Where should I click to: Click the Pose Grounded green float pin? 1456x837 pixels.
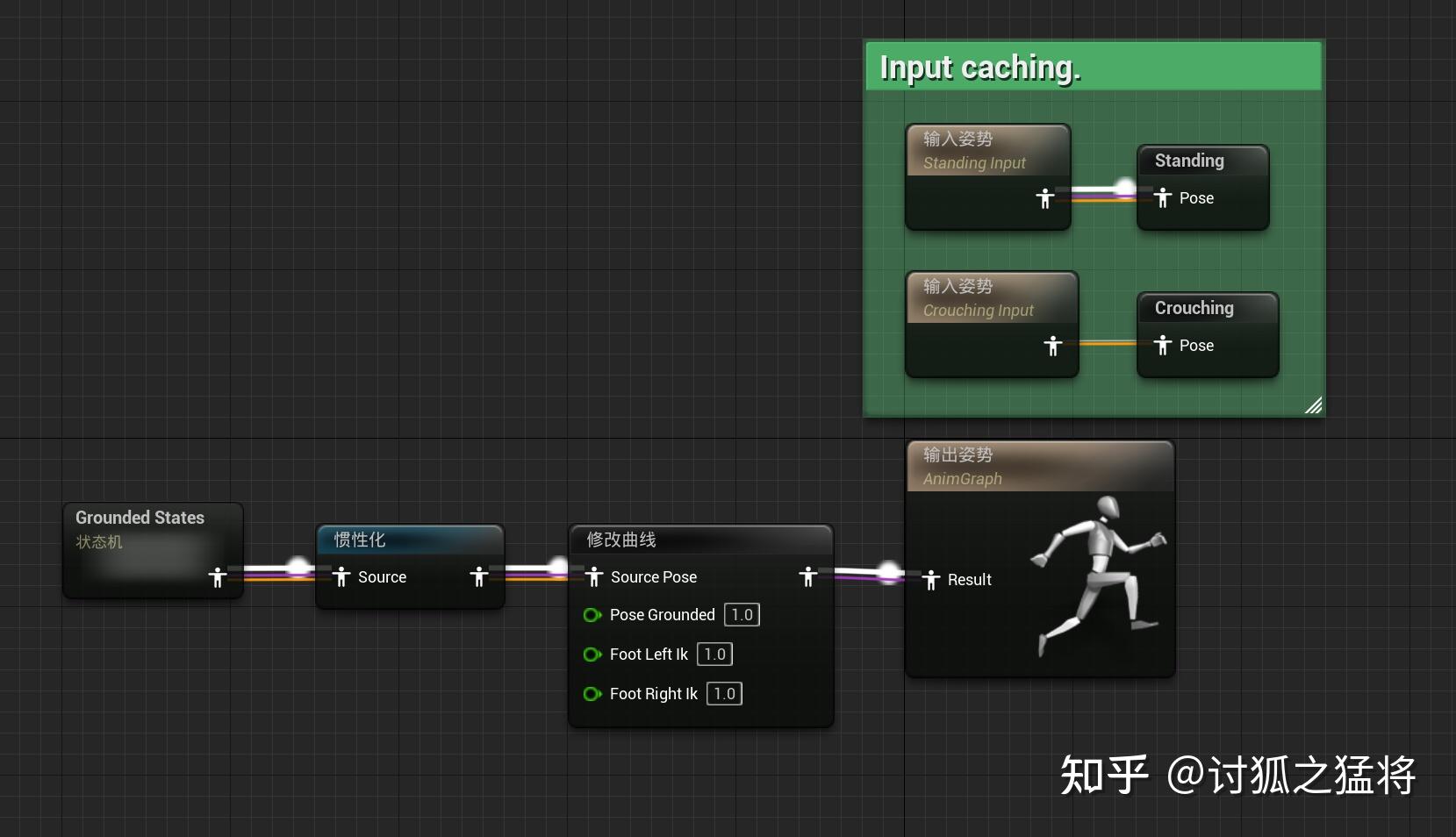point(592,615)
